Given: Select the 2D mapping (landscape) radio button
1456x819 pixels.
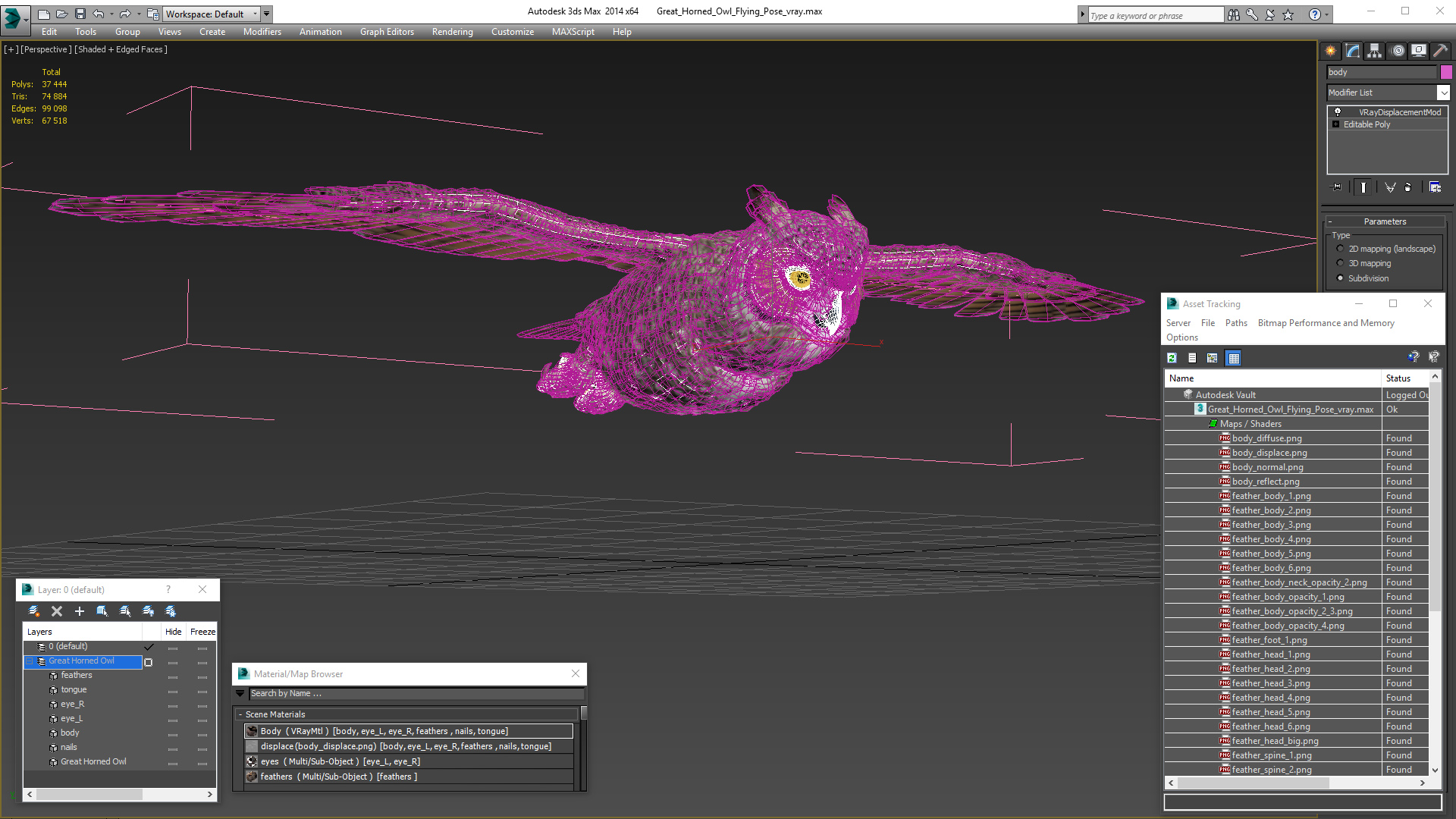Looking at the screenshot, I should [x=1340, y=249].
